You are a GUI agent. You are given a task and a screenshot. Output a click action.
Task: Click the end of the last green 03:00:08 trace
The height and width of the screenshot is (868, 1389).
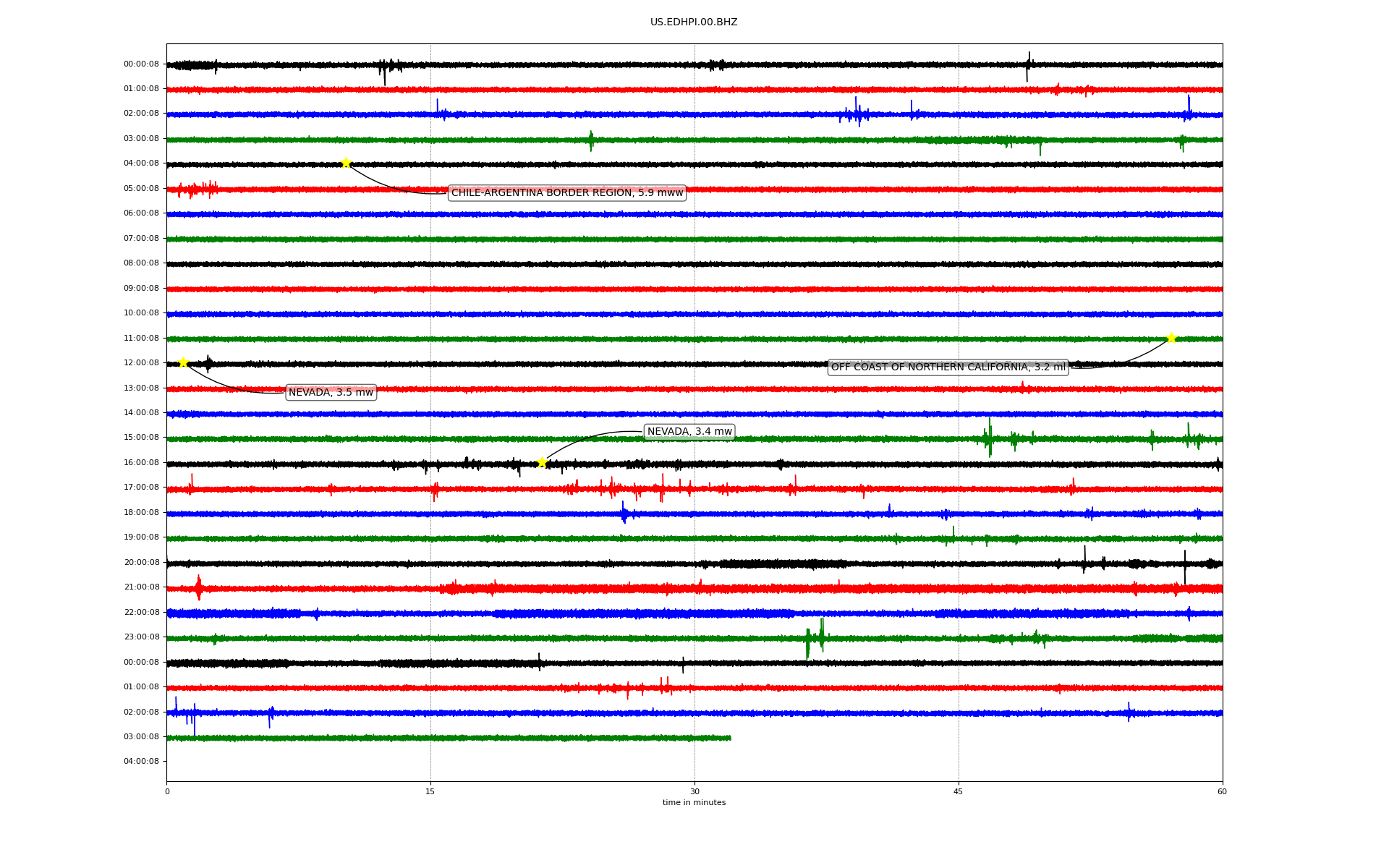click(x=729, y=738)
